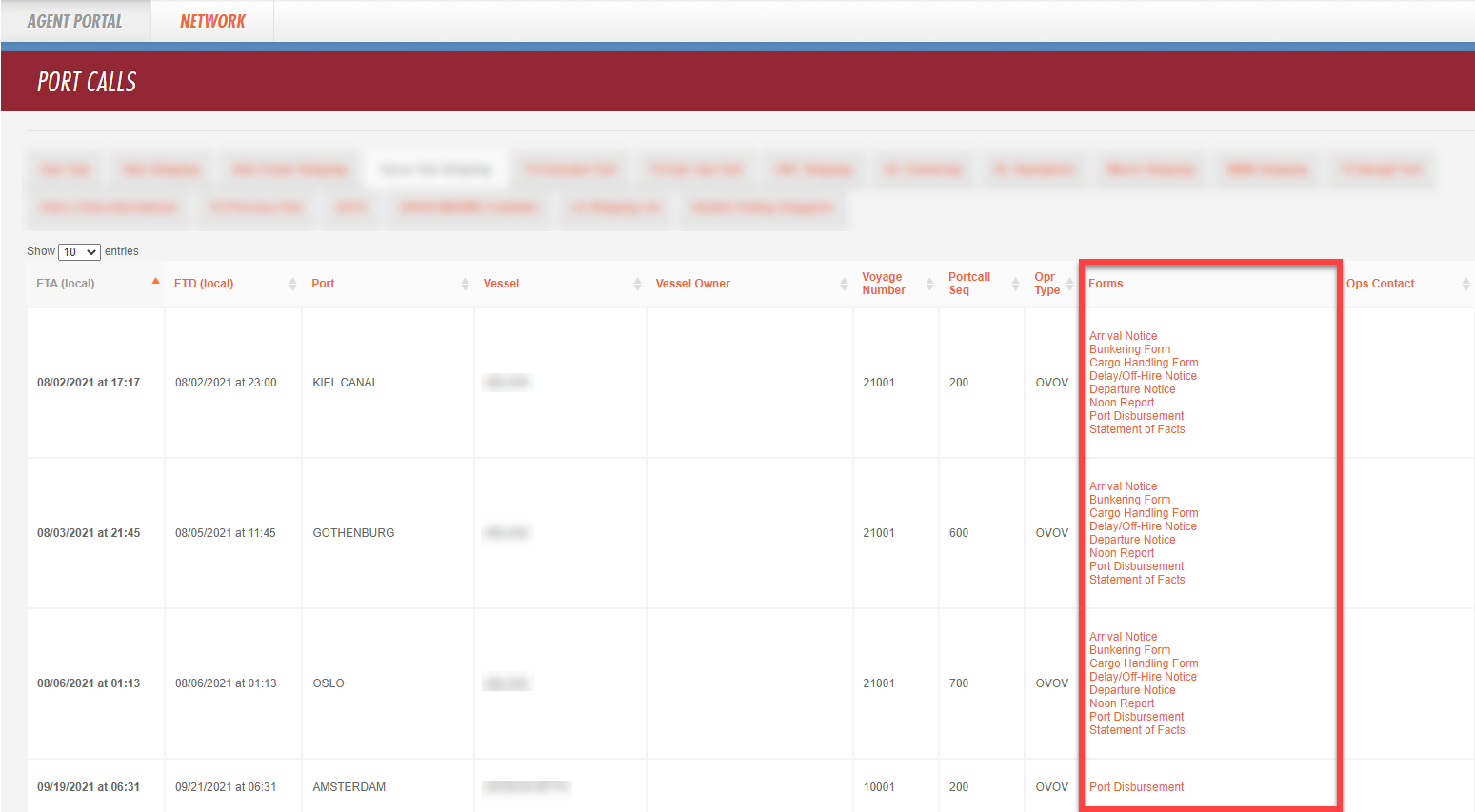Switch to the AGENT PORTAL tab
The image size is (1475, 812).
75,20
